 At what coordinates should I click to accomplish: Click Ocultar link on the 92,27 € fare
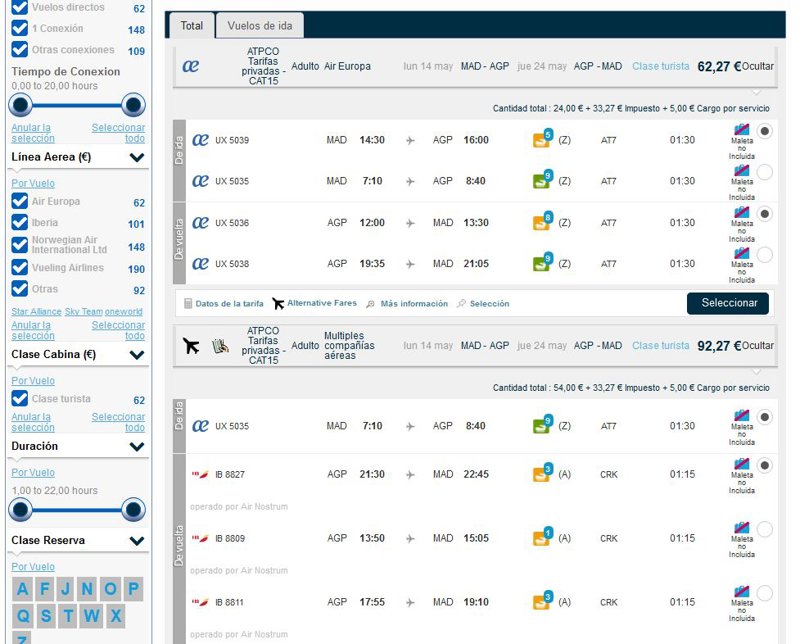(x=758, y=346)
